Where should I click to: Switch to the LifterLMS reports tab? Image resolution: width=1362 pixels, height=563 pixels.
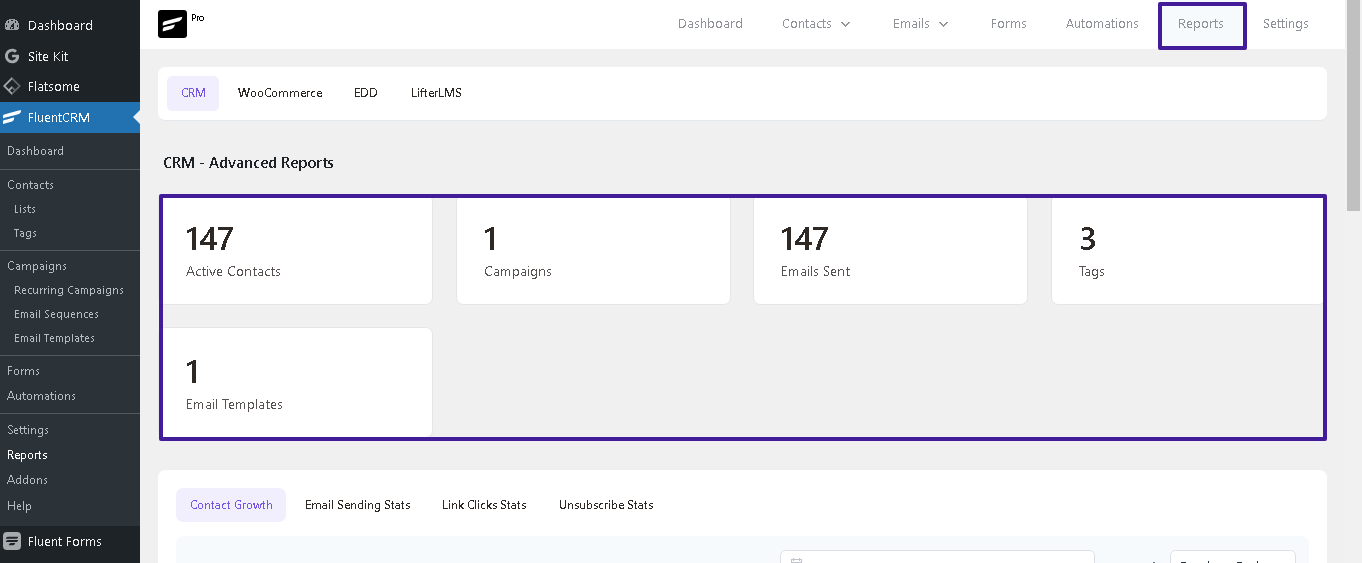pos(436,93)
